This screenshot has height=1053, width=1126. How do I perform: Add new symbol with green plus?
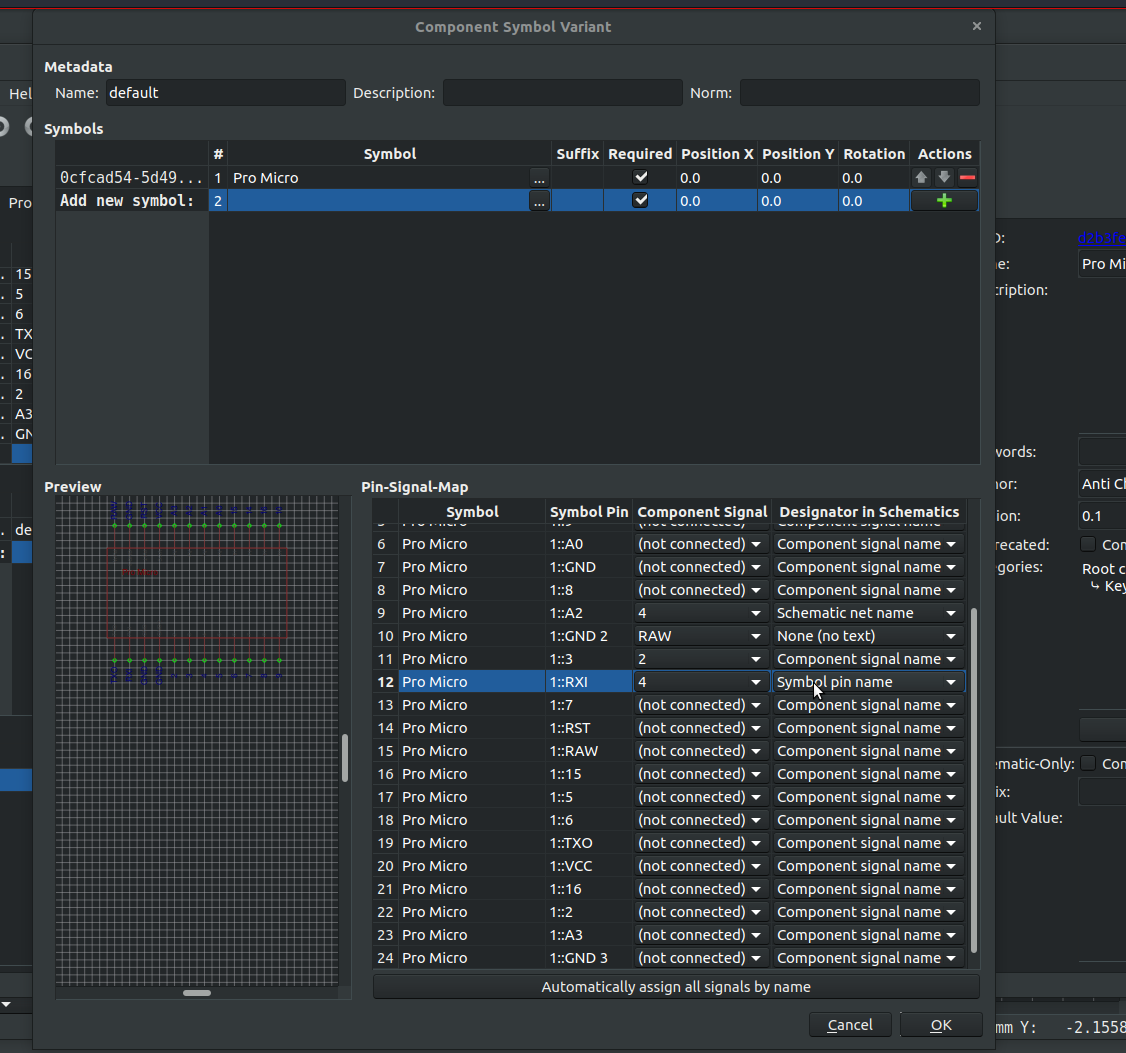tap(944, 201)
